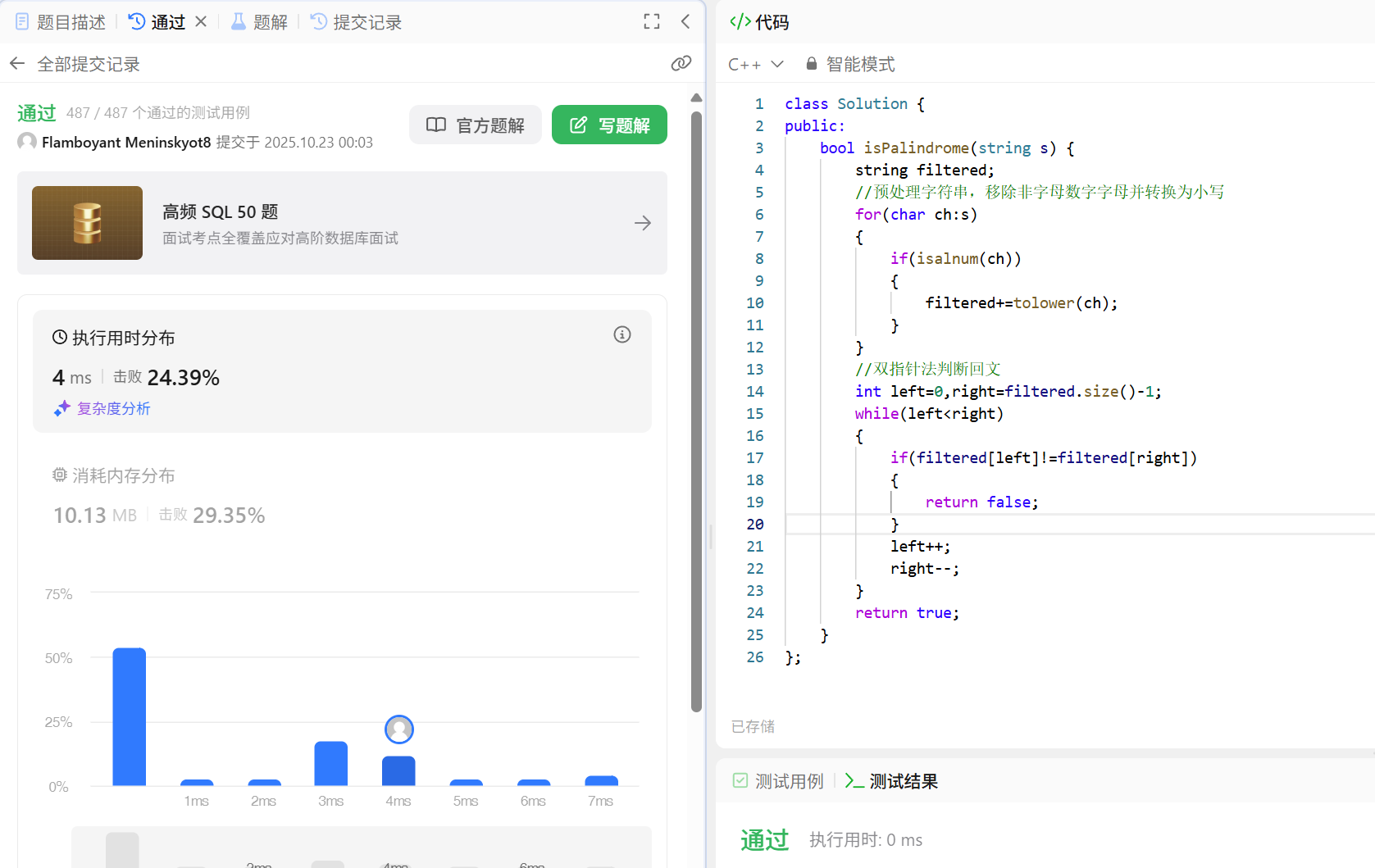The image size is (1375, 868).
Task: Copy the submission link icon
Action: click(x=681, y=63)
